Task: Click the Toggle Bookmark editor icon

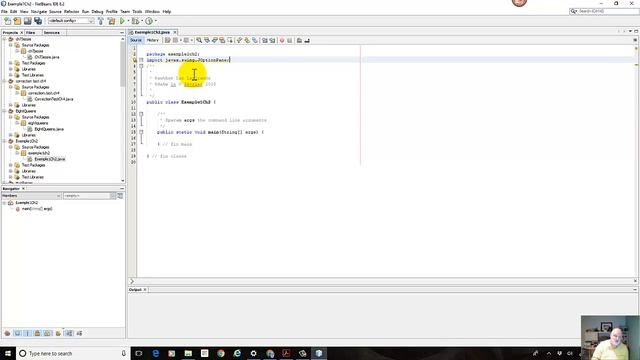Action: (255, 40)
